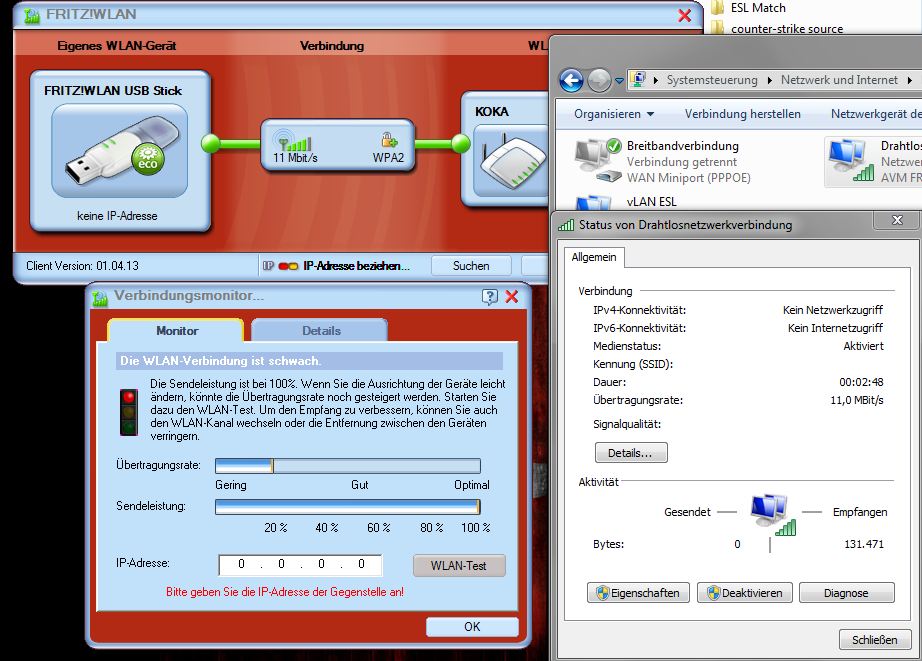Click the FRITZ!WLAN USB Stick eco image
The height and width of the screenshot is (661, 922).
[119, 151]
